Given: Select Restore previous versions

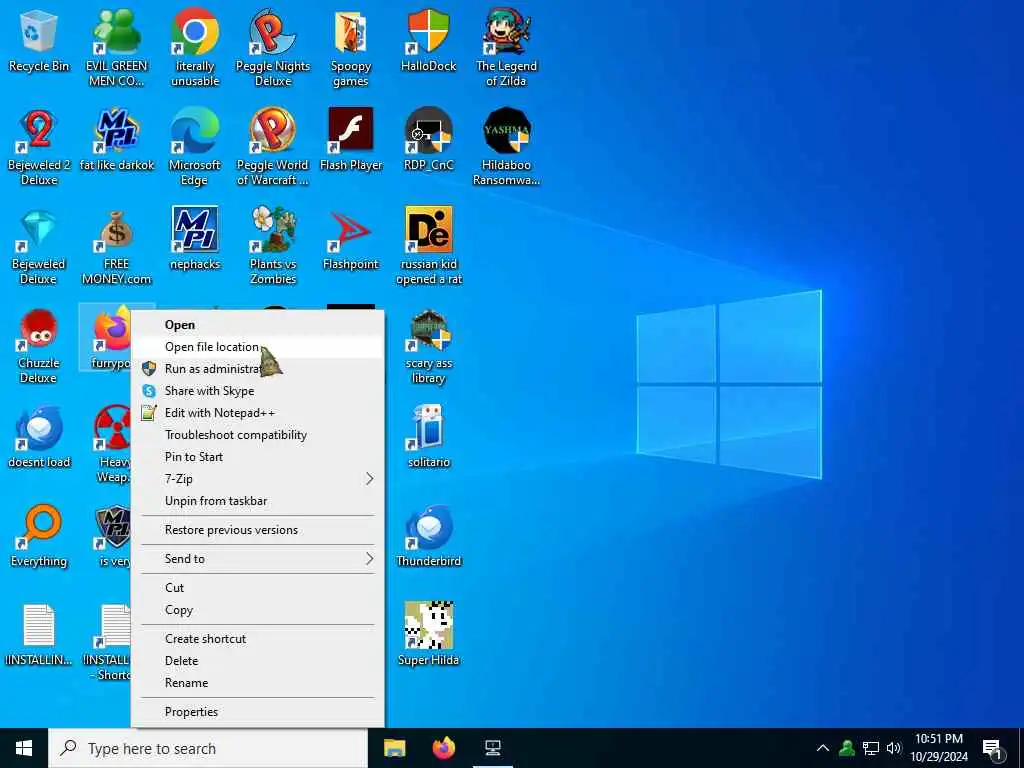Looking at the screenshot, I should (257, 530).
